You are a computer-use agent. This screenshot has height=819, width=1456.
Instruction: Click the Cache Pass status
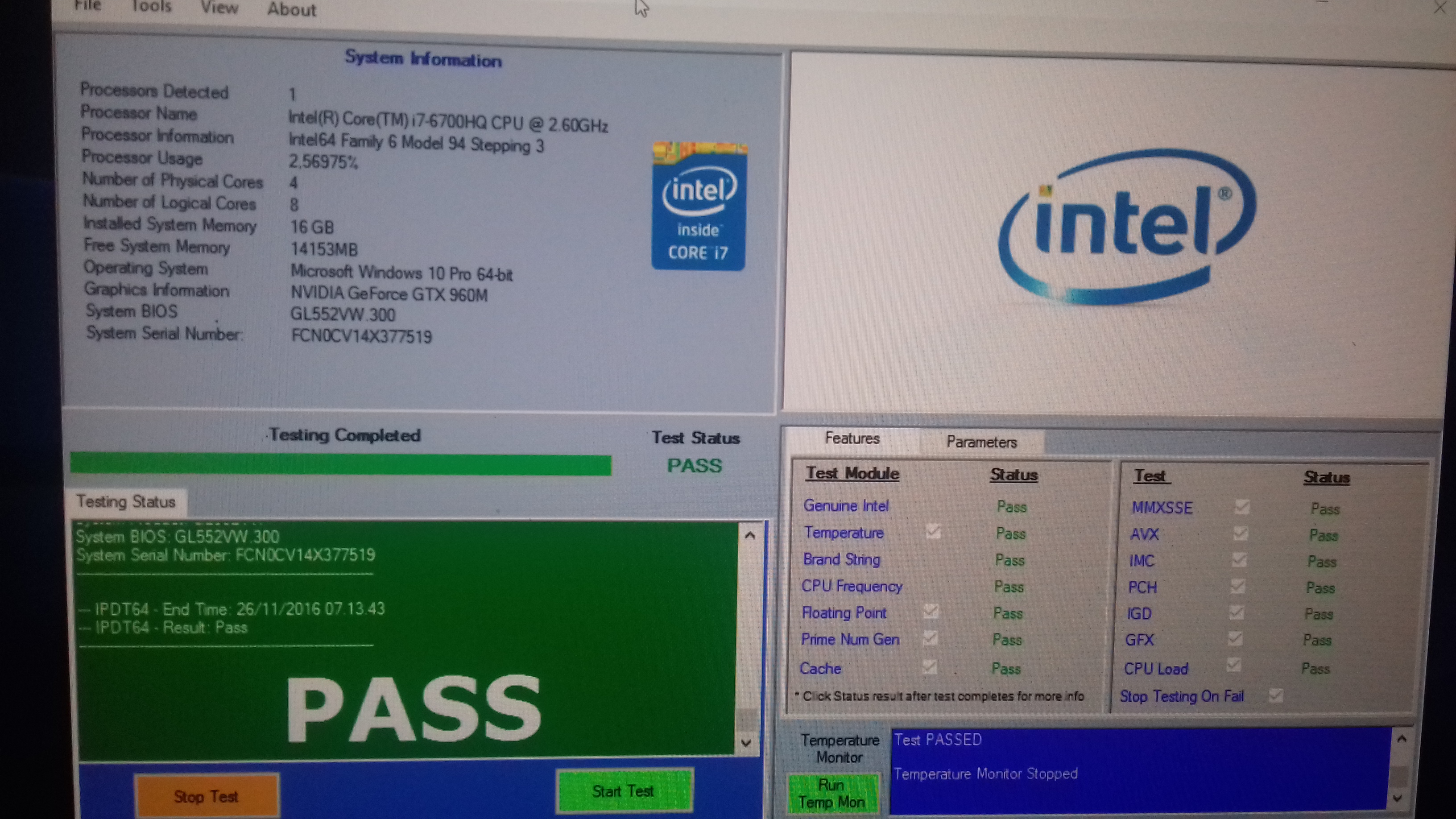[1006, 669]
